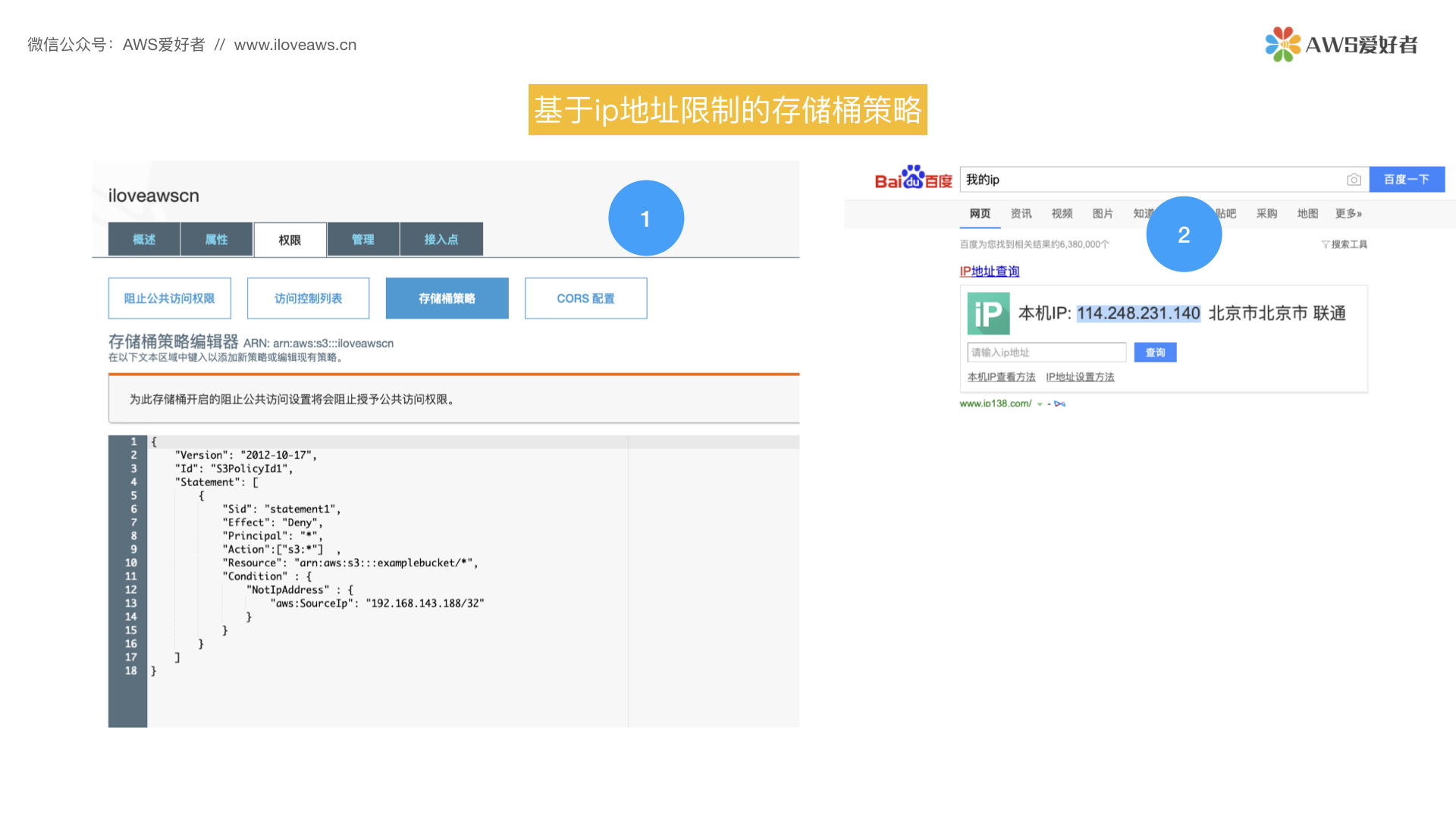Switch to the 权限 tab
The height and width of the screenshot is (819, 1456).
(290, 239)
